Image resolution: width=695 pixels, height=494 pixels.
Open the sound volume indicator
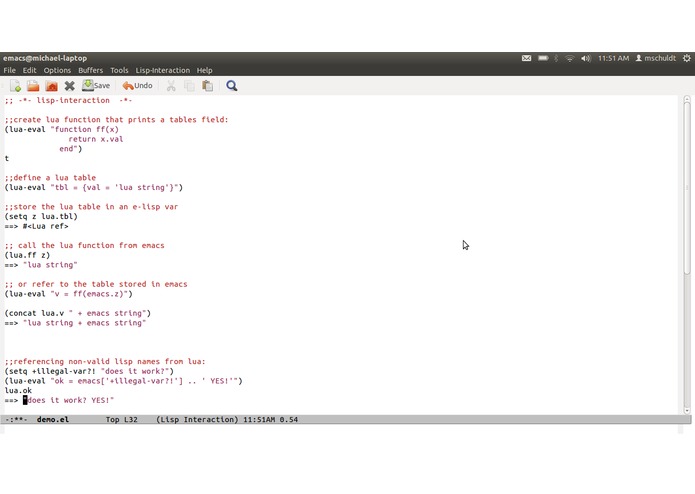(586, 58)
